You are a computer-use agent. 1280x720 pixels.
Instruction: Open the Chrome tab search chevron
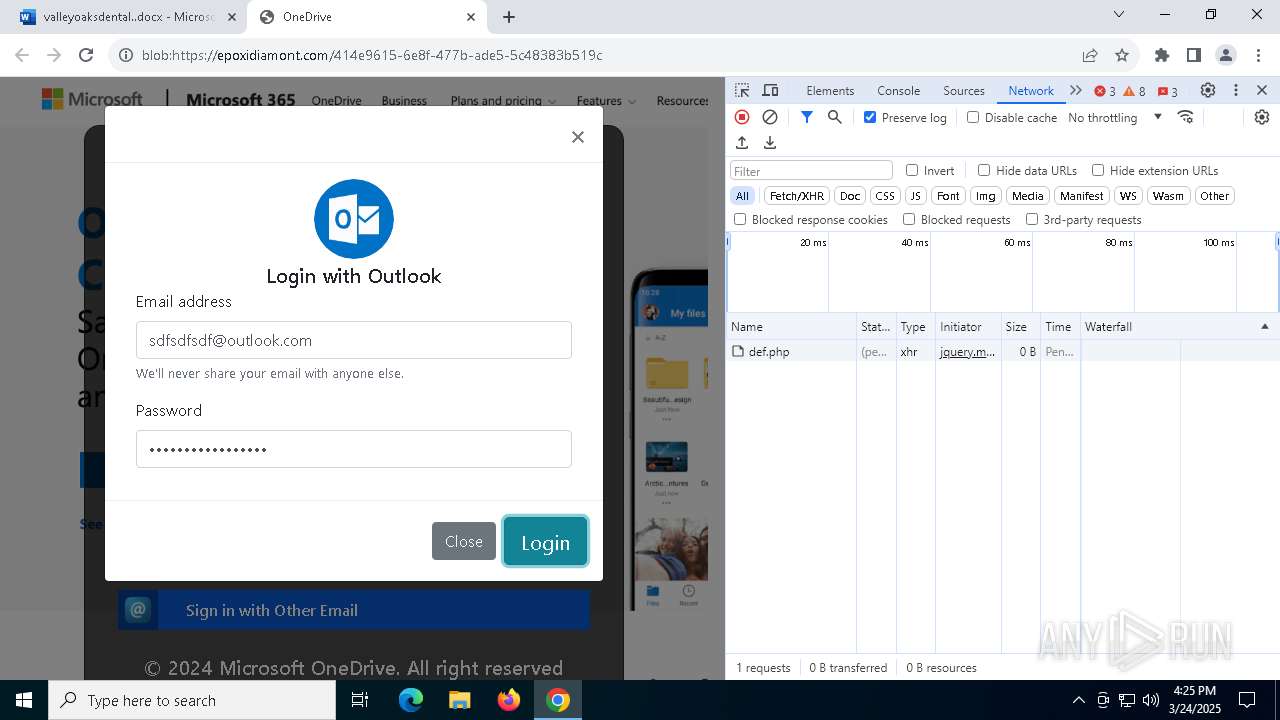1119,14
